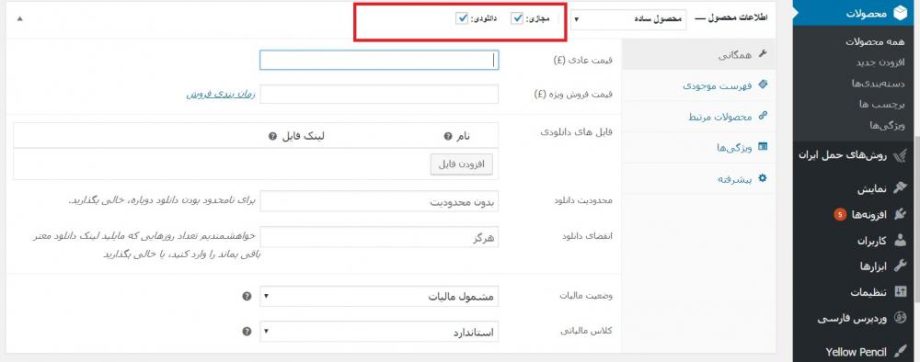
Task: Collapse the اطلاعات محصول panel arrow
Action: click(x=21, y=19)
